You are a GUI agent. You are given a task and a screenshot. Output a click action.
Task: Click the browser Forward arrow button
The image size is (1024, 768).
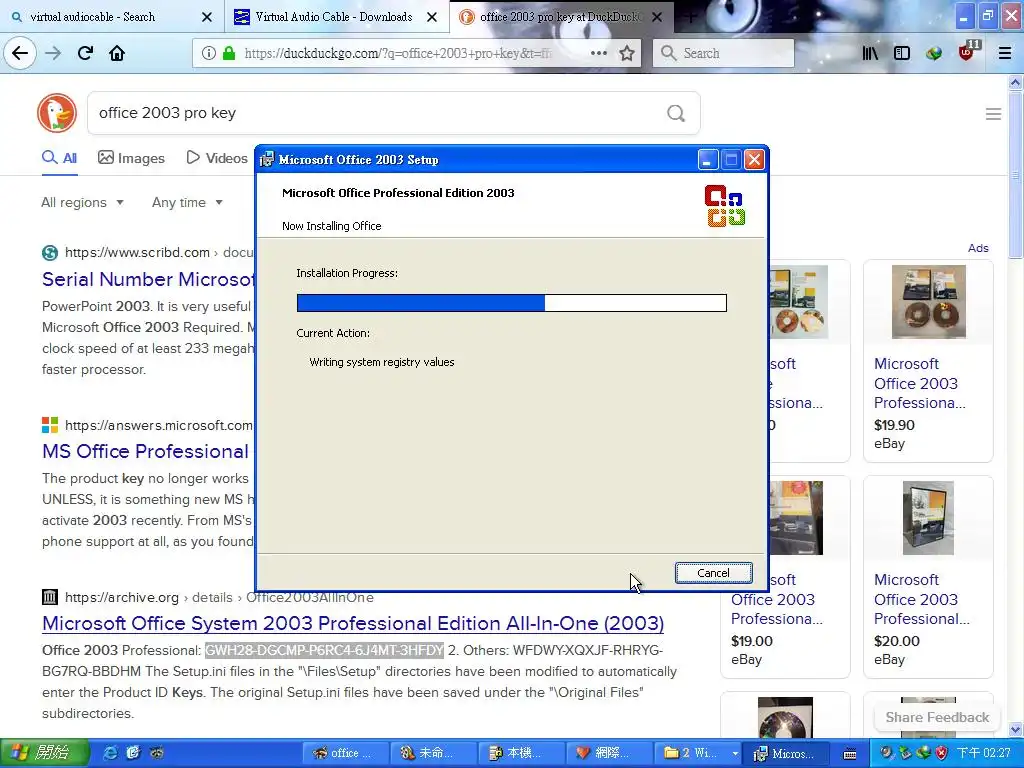(x=53, y=53)
